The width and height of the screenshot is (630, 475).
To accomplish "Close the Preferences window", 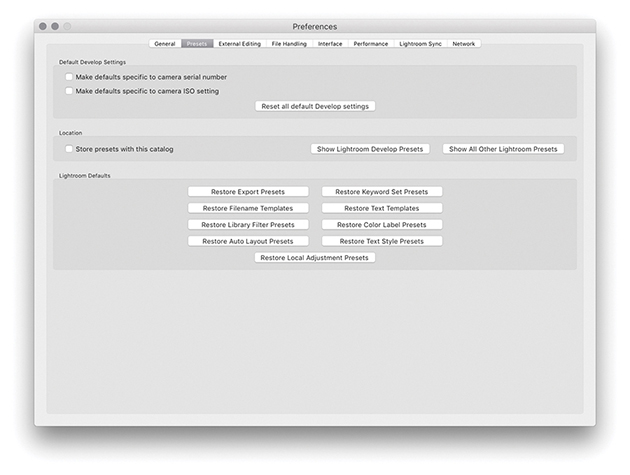I will pos(43,26).
